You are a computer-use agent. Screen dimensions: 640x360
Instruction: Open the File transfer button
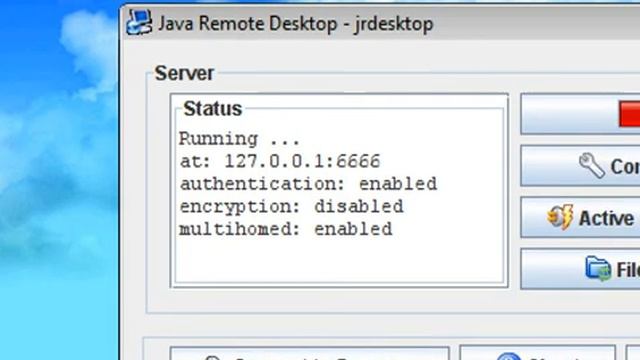coord(580,269)
